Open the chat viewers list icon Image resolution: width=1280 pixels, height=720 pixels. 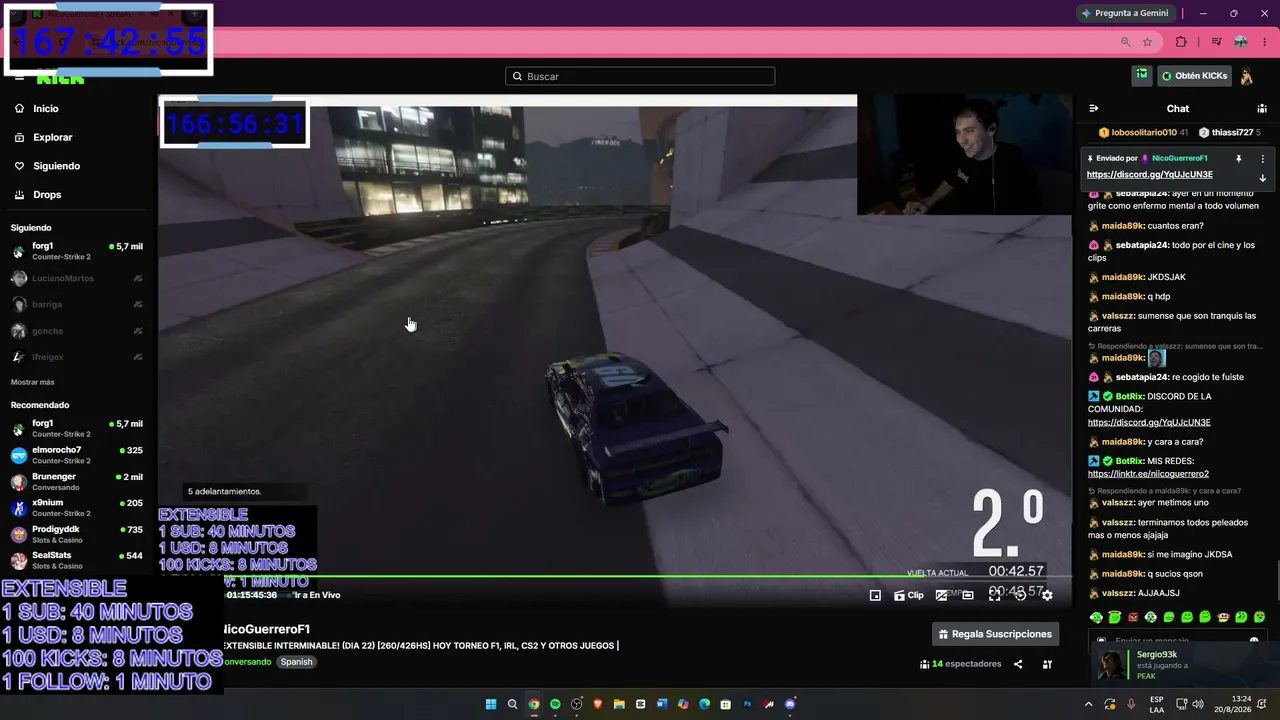point(1262,108)
